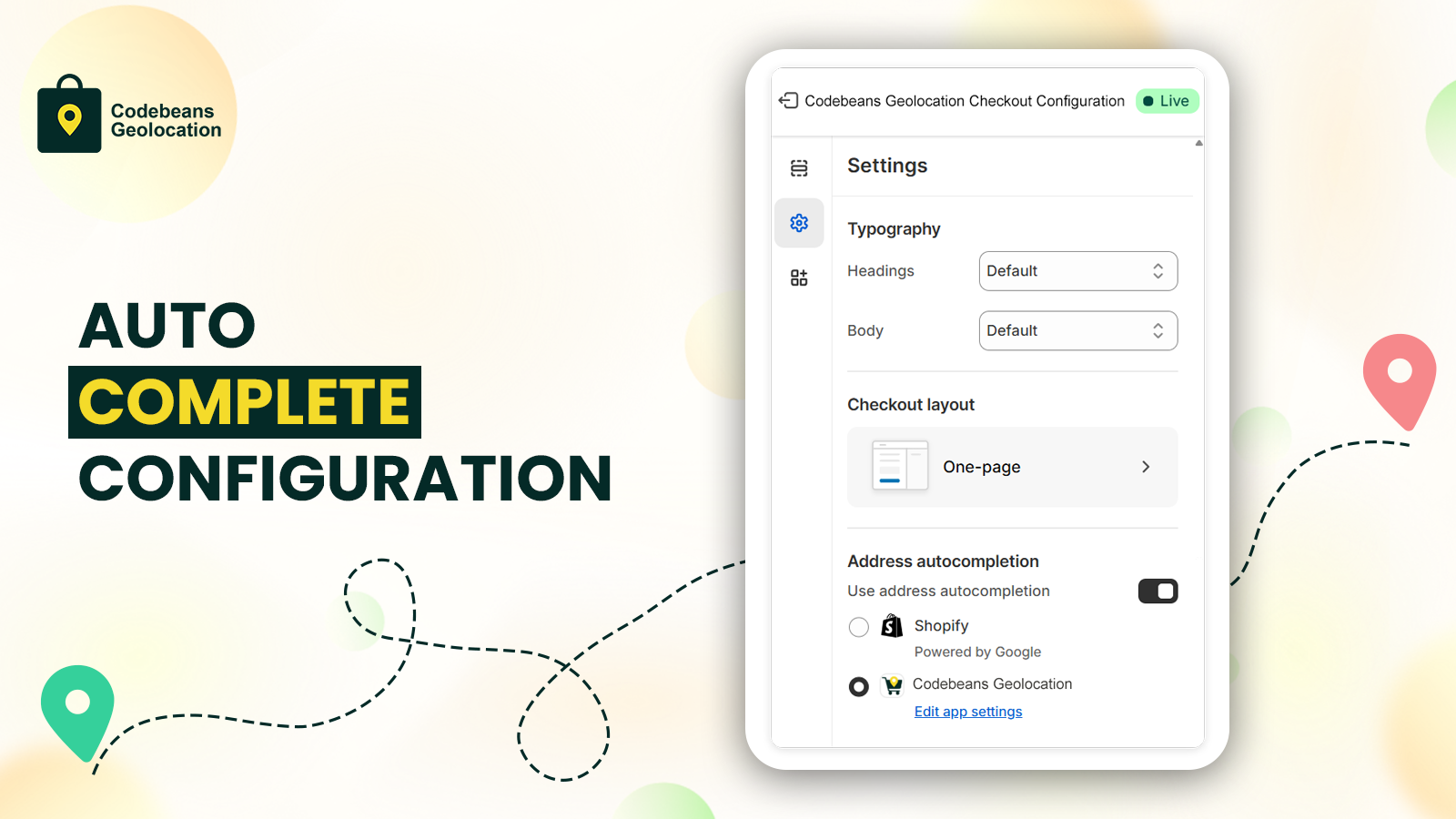
Task: Open the Apps grid-plus icon in sidebar
Action: (799, 278)
